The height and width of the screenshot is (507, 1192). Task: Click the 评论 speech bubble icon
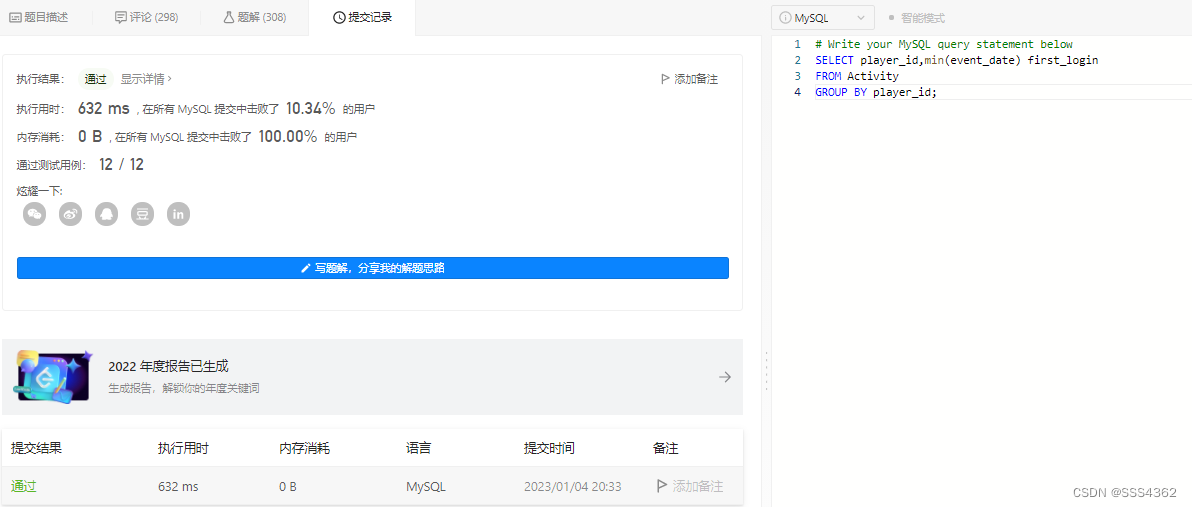tap(120, 17)
